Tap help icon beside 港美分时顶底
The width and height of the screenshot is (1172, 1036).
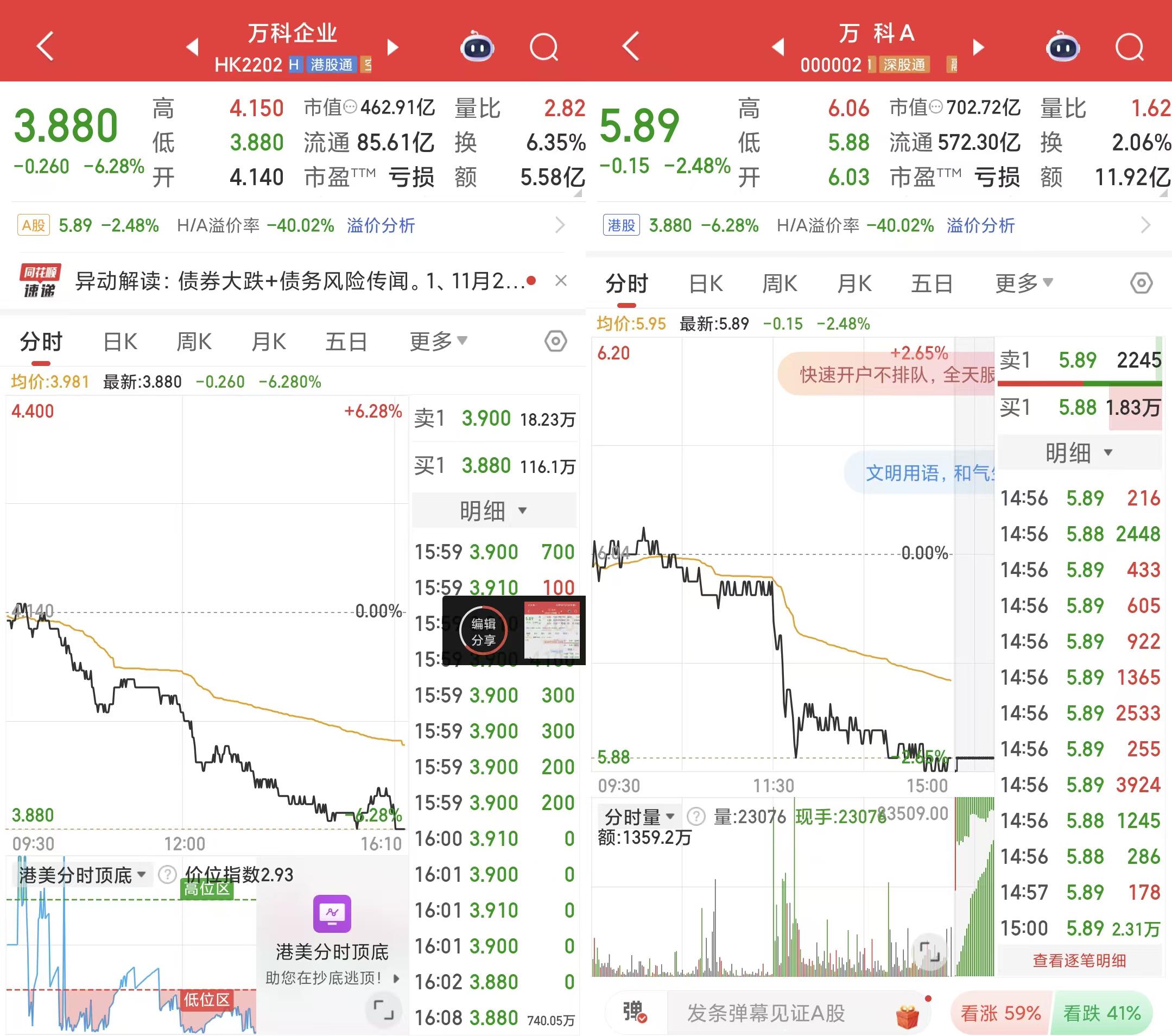coord(167,875)
